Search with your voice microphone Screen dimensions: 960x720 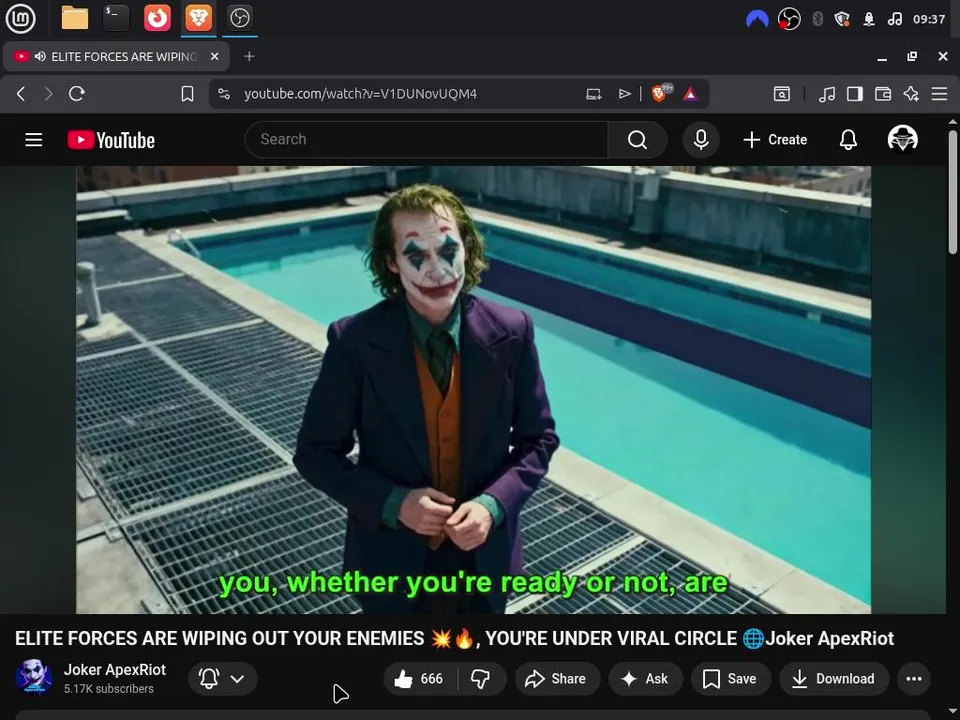pyautogui.click(x=701, y=140)
